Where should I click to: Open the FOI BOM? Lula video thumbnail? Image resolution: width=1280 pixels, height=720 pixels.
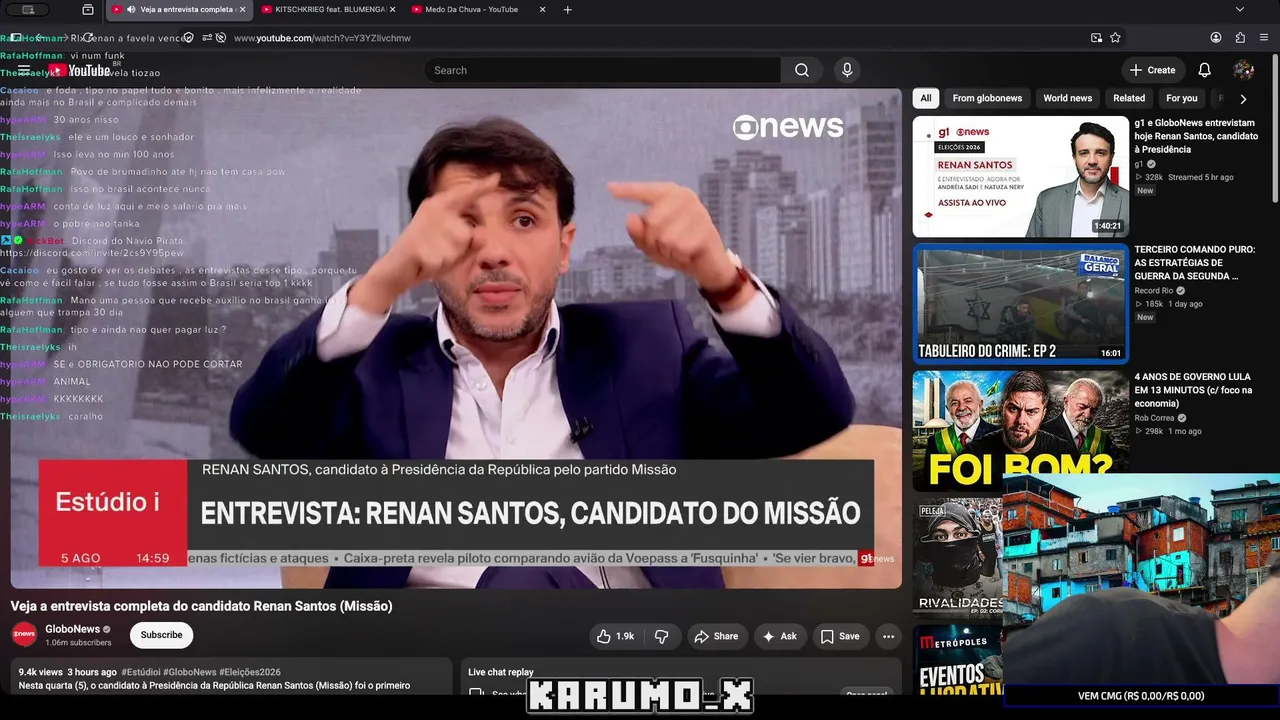(x=1020, y=431)
